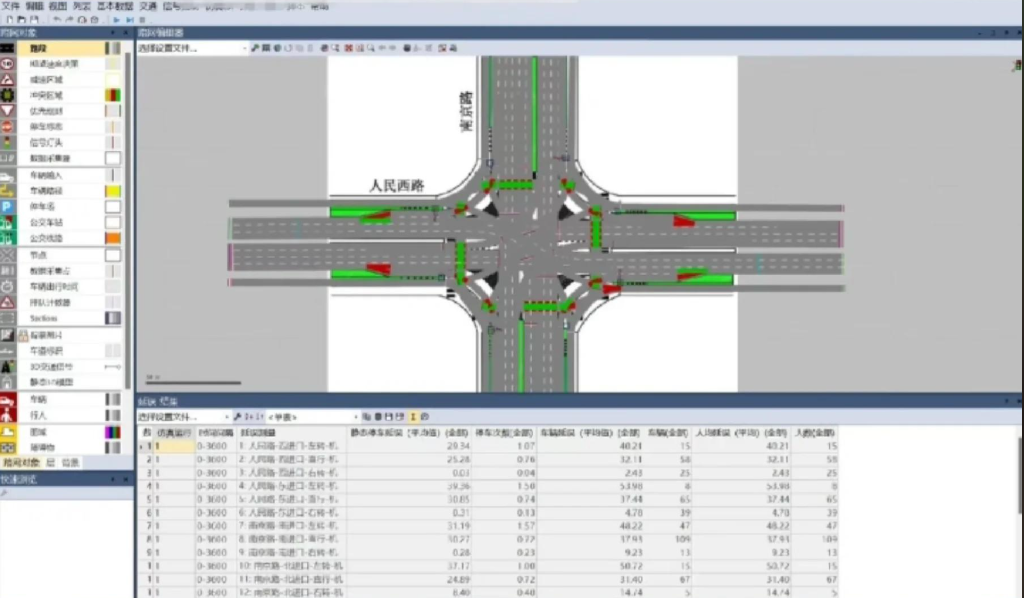Toggle visibility box for 数据采集点
Viewport: 1024px width, 598px height.
coord(113,158)
